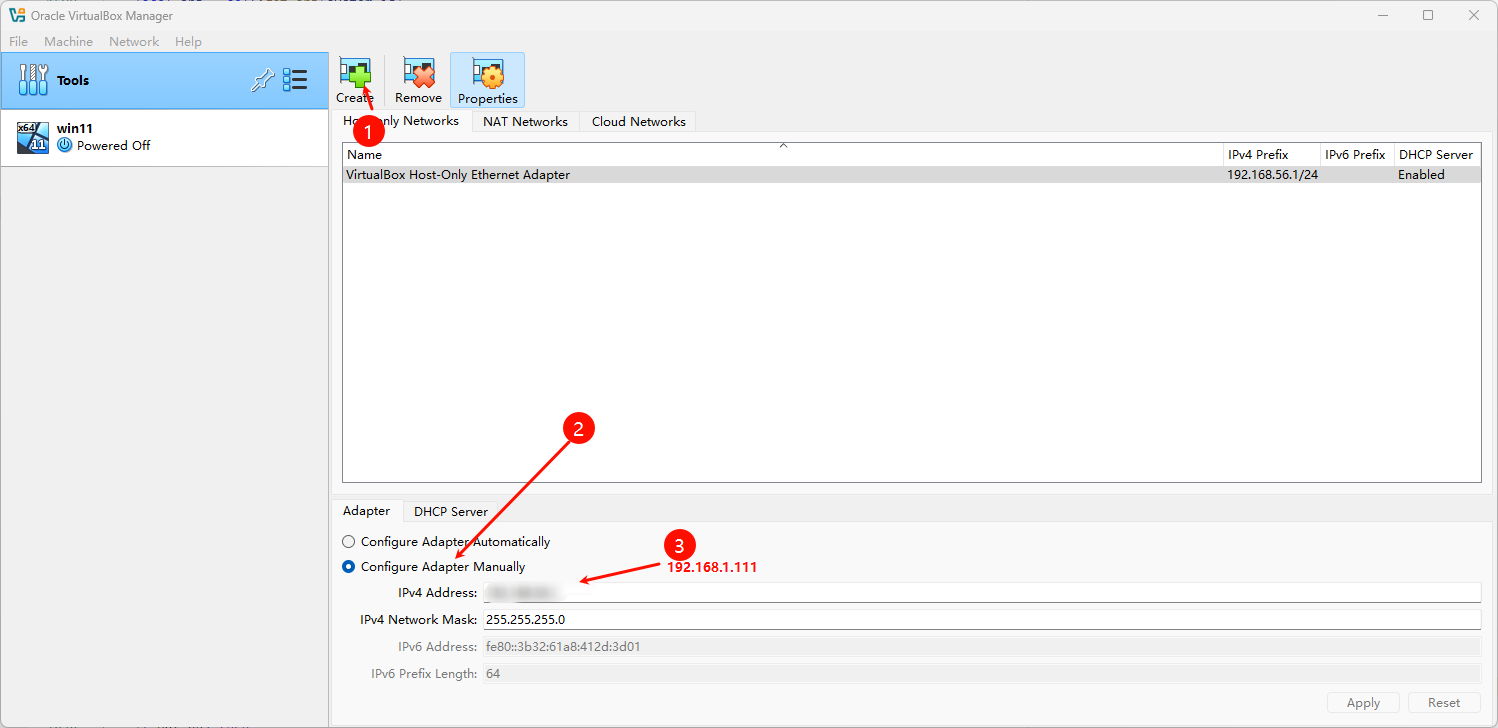
Task: Click the VirtualBox icon in the title bar
Action: (x=17, y=15)
